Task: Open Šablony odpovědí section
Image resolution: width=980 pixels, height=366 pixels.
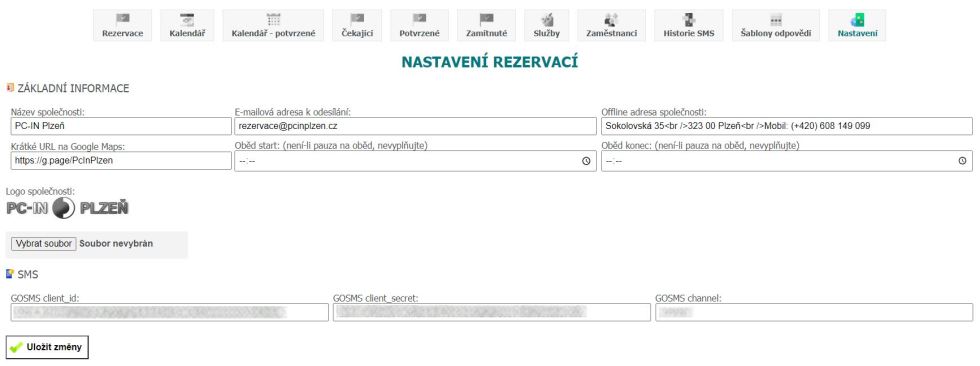Action: (x=776, y=26)
